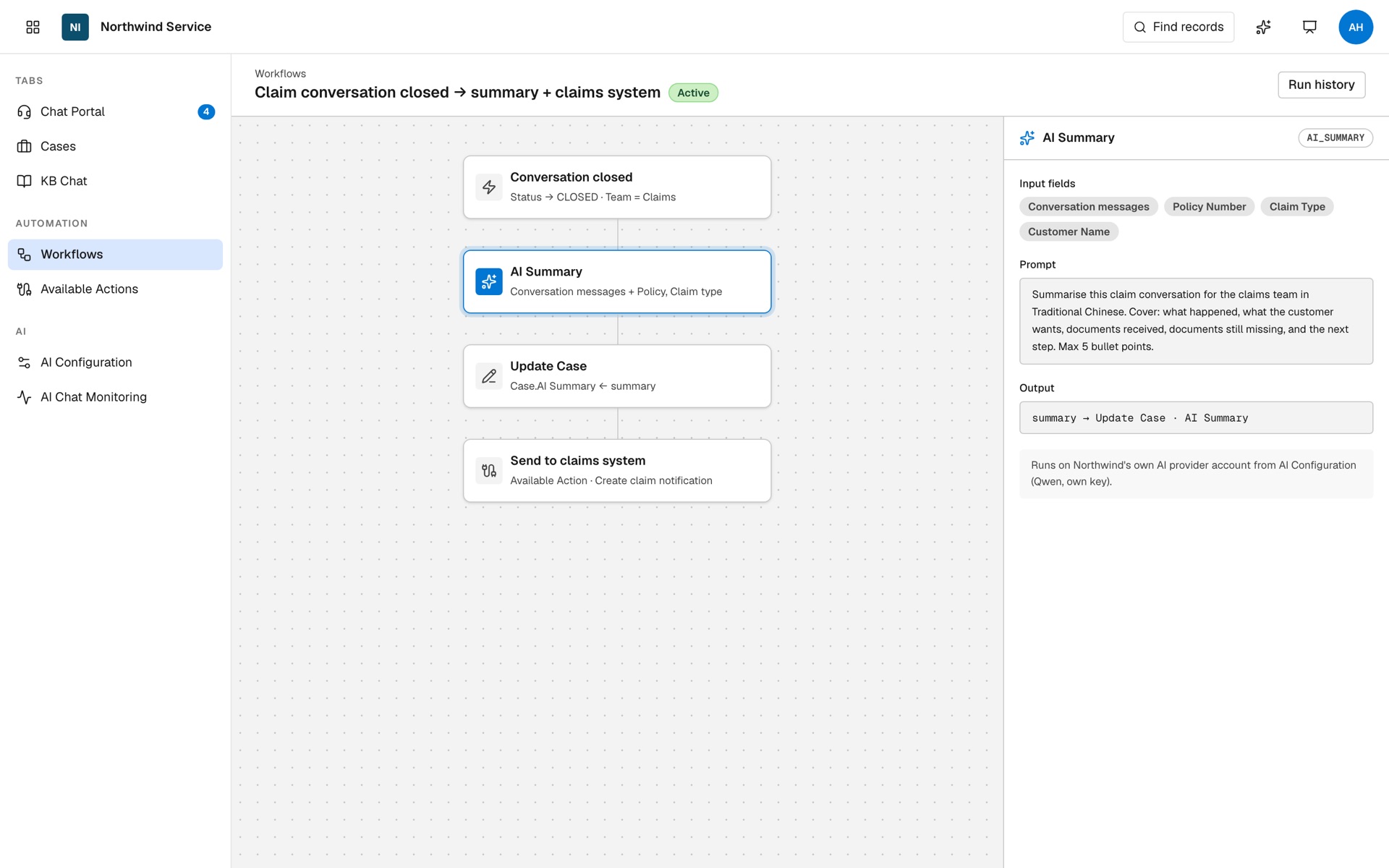Click the 'Case.AI Summary ← summary' text
The height and width of the screenshot is (868, 1389).
[x=582, y=386]
